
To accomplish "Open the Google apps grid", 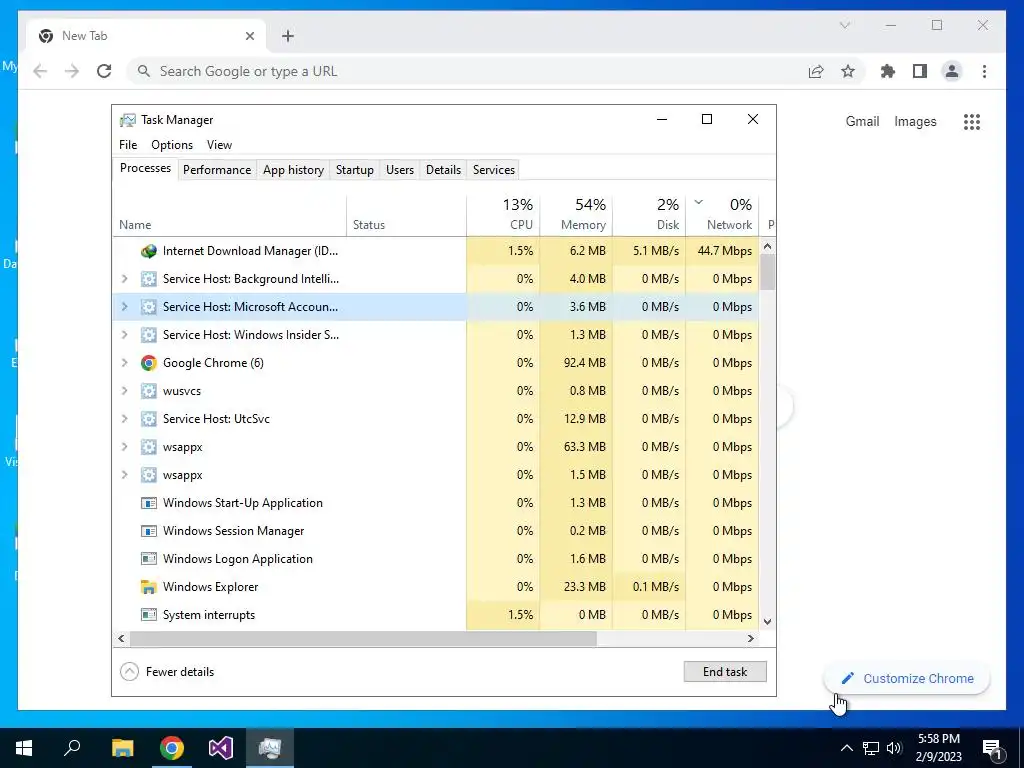I will tap(972, 121).
